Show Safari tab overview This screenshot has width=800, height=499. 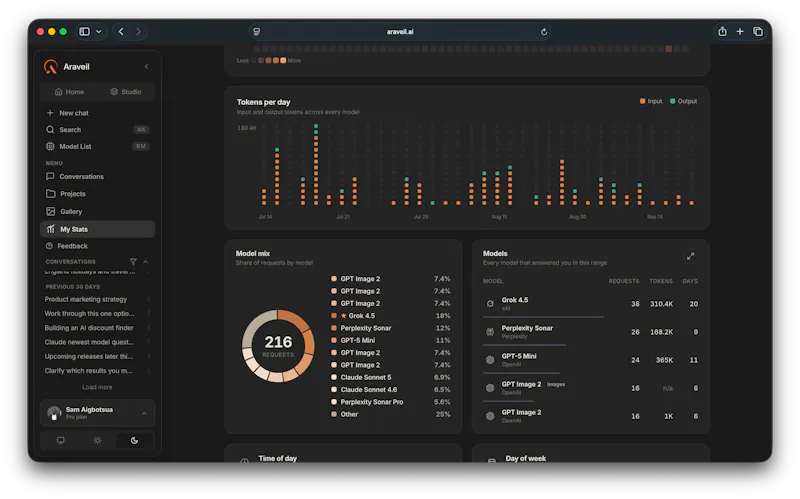[758, 32]
